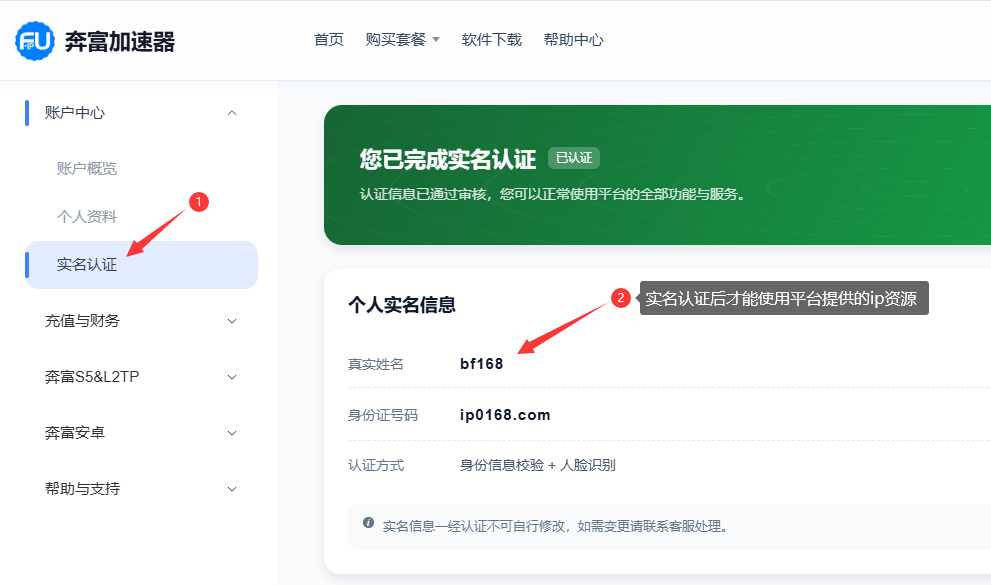
Task: Click the 账户中心 sidebar heading
Action: click(75, 113)
